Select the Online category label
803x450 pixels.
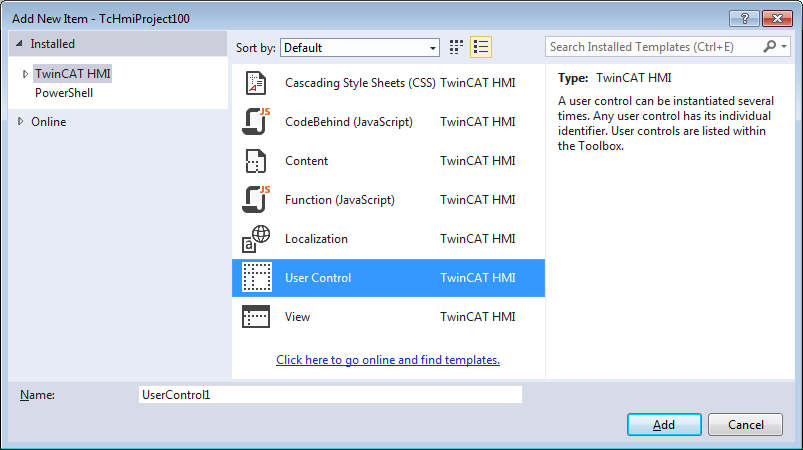[x=49, y=122]
